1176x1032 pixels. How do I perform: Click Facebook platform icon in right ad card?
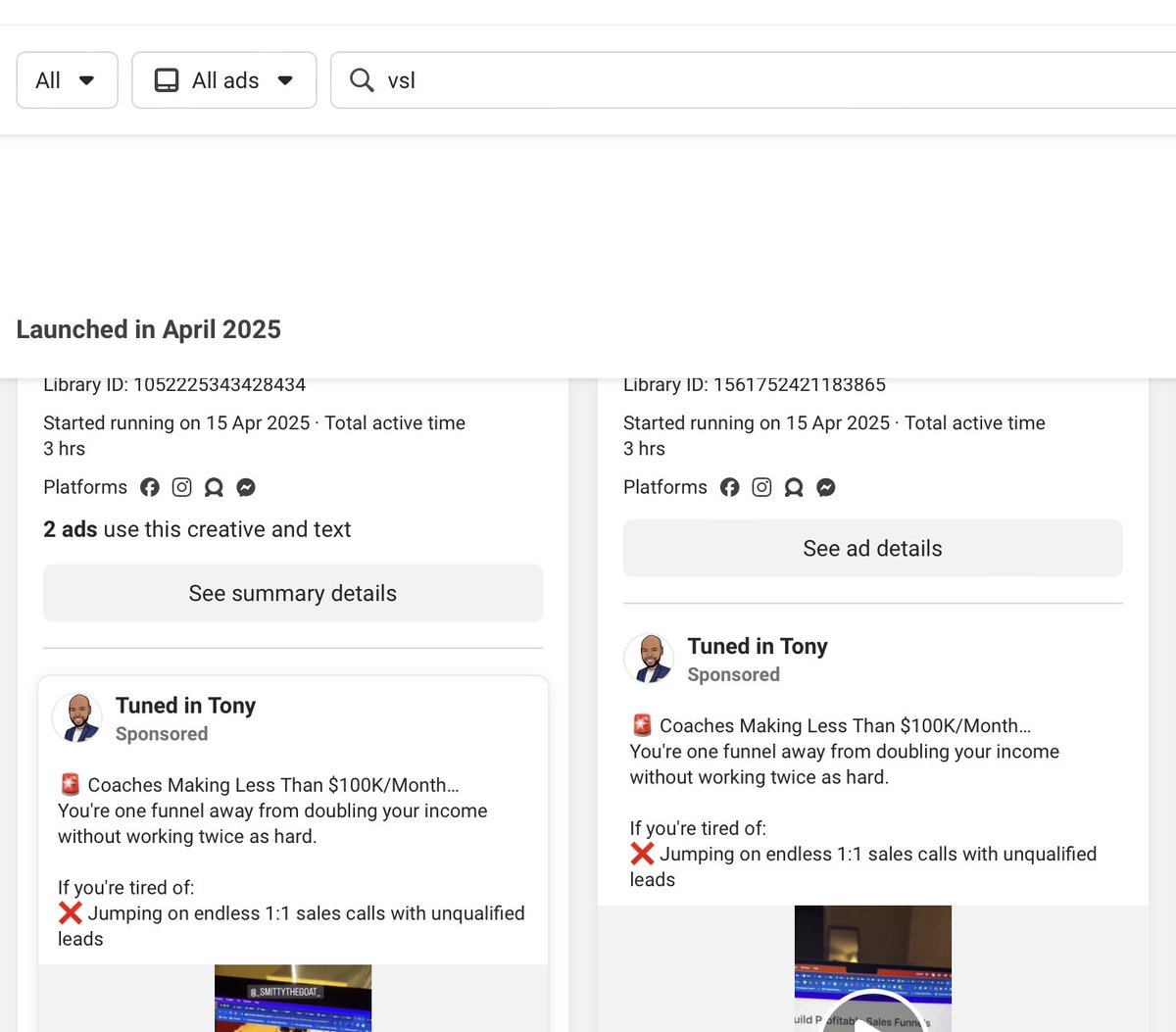pos(730,487)
